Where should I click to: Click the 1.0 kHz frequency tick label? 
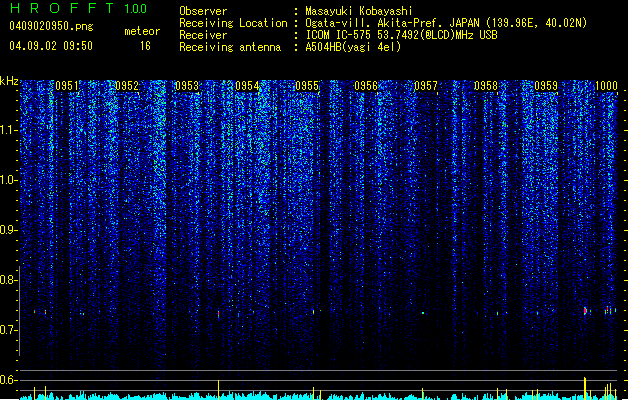pyautogui.click(x=9, y=180)
